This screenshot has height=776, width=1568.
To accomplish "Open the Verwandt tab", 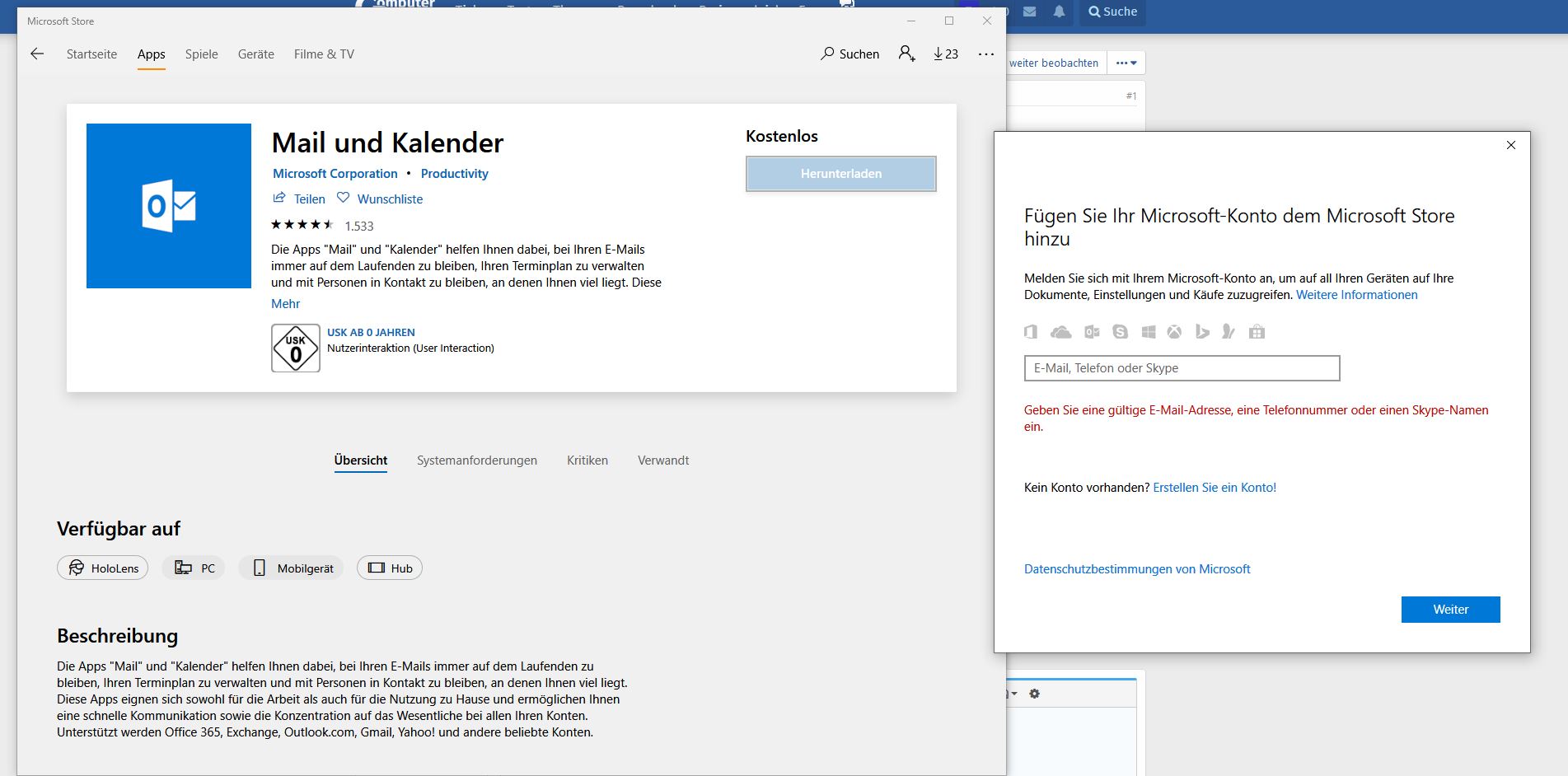I will click(x=663, y=460).
